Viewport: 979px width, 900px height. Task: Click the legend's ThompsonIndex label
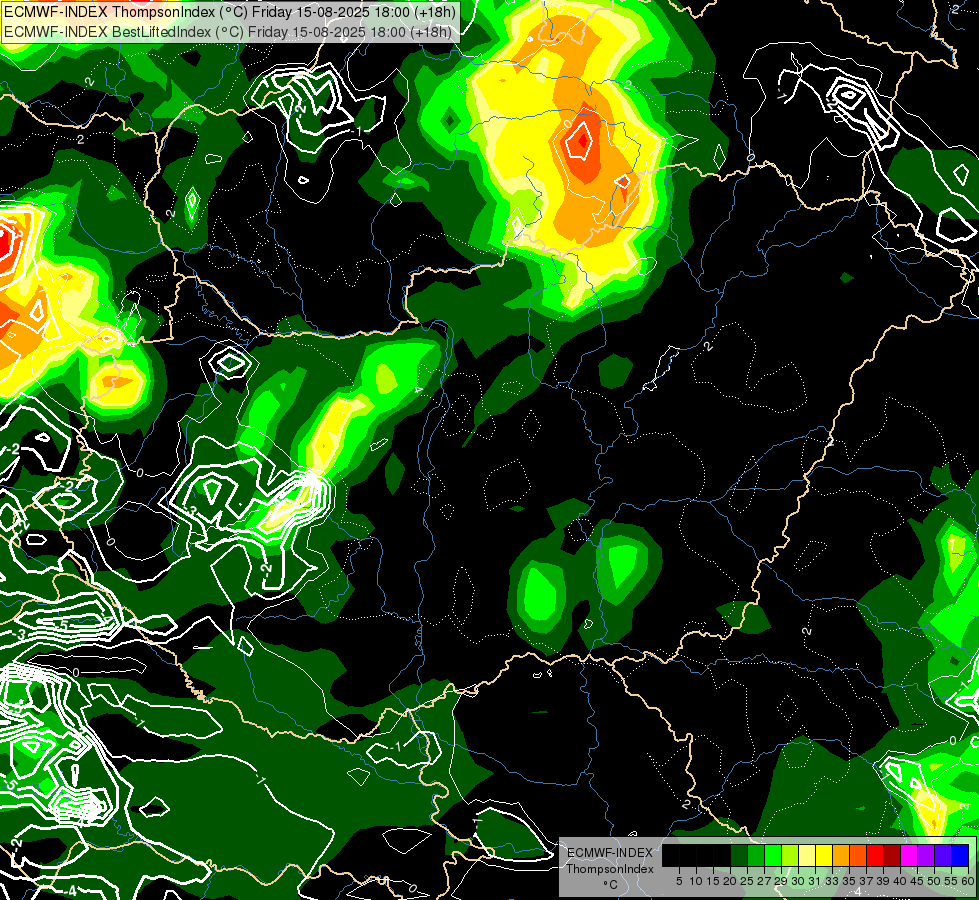610,869
